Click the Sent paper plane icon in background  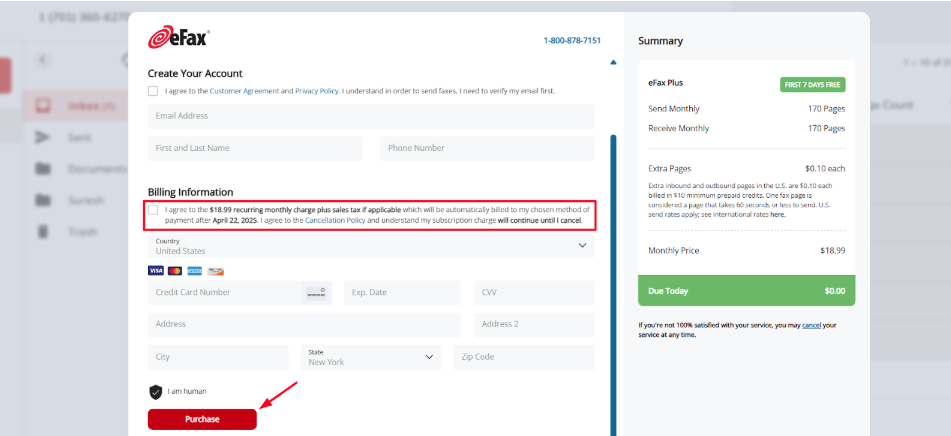click(42, 138)
